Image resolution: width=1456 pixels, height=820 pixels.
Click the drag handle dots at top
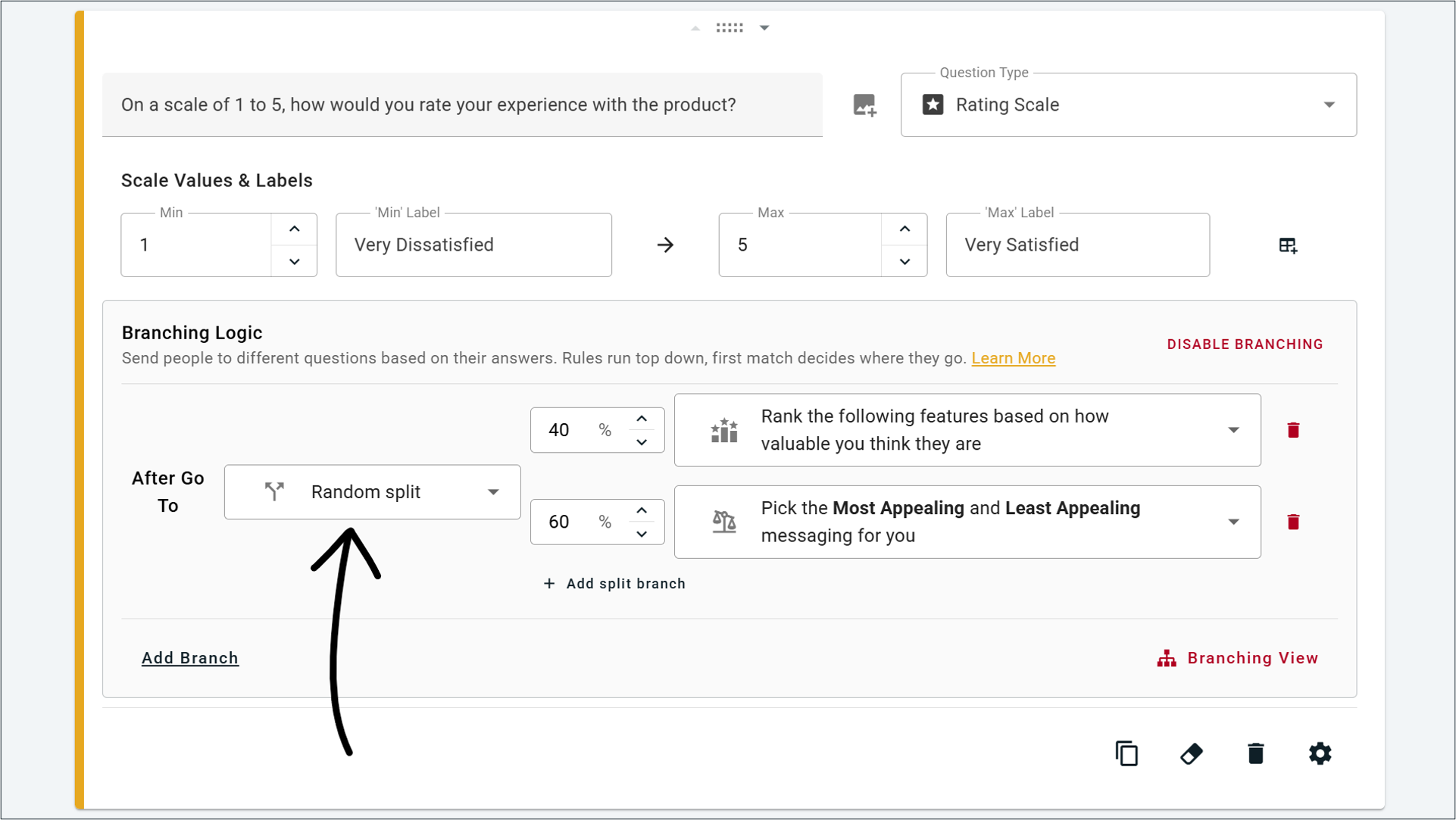pos(730,28)
